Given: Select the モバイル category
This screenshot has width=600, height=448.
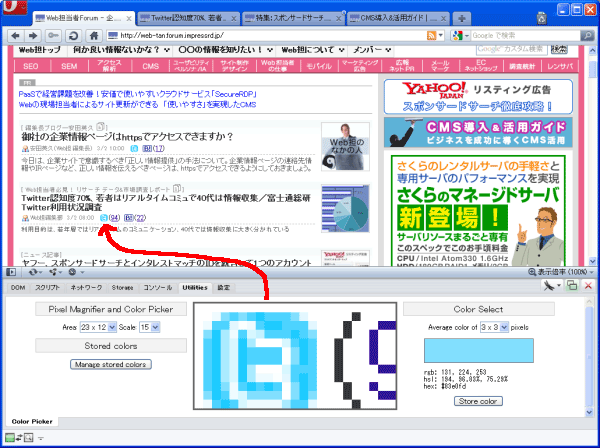Looking at the screenshot, I should pyautogui.click(x=319, y=66).
